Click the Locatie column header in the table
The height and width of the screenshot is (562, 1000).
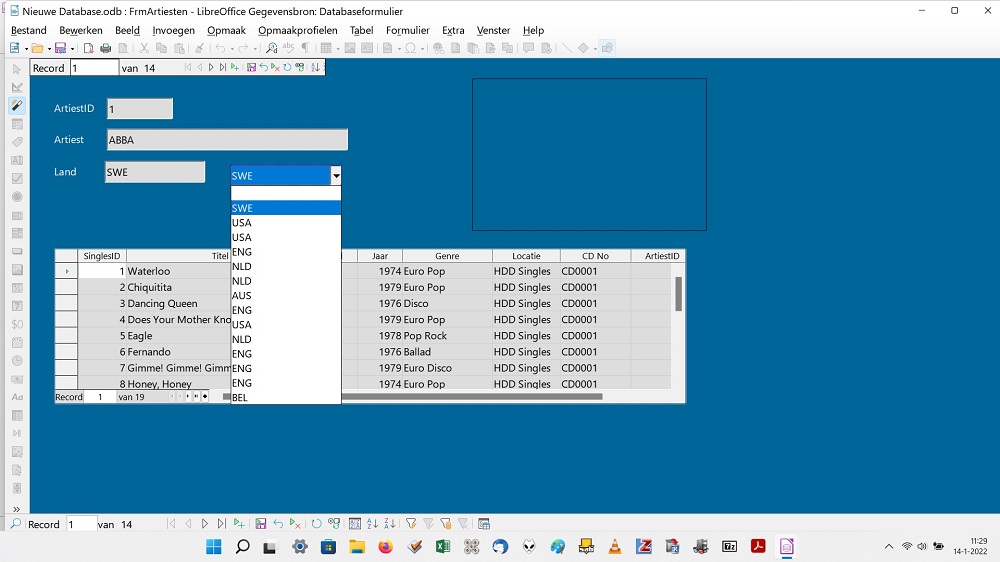point(526,256)
